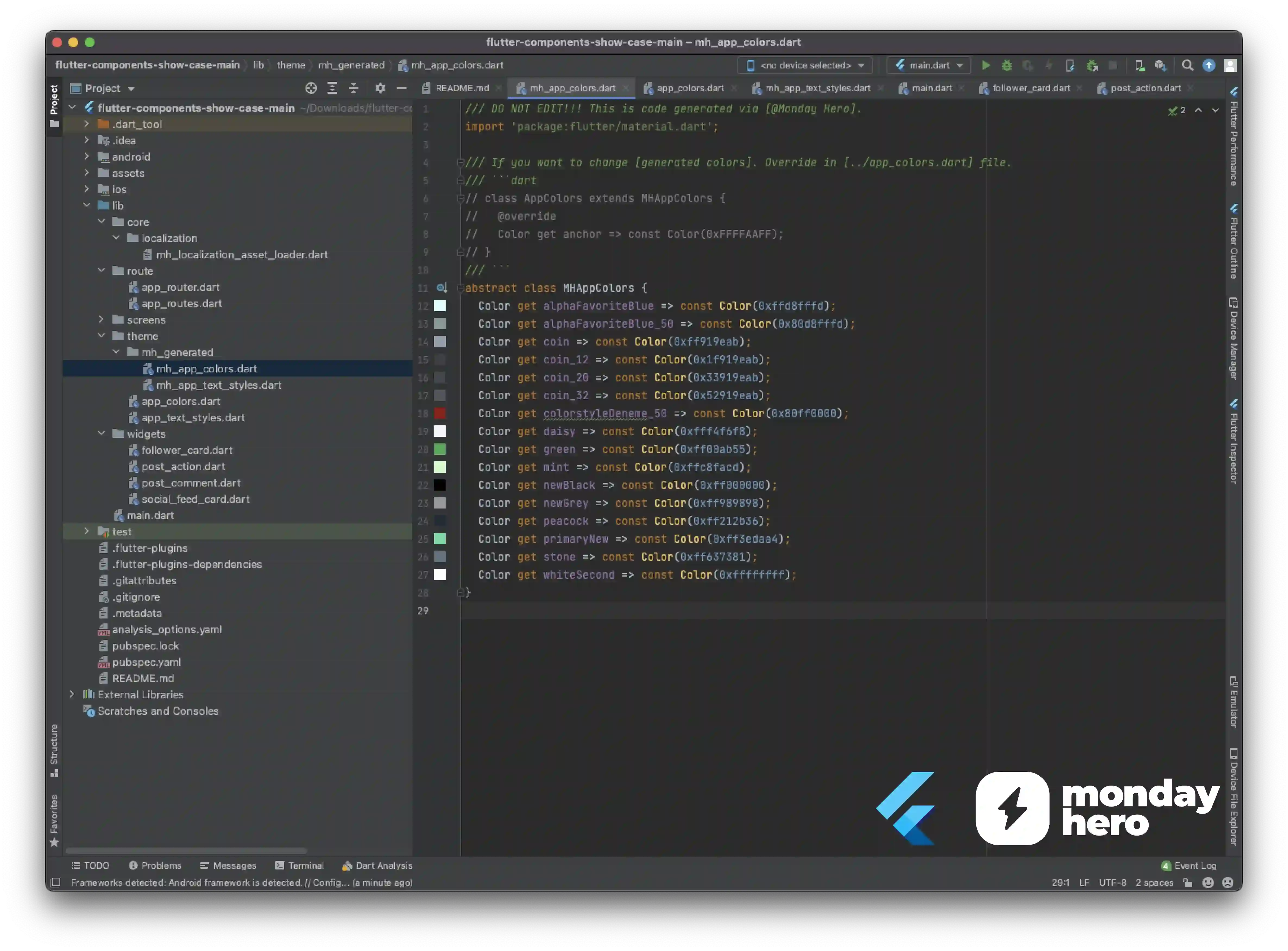Hide the Project panel with the minus icon
Viewport: 1288px width, 951px height.
coord(402,88)
